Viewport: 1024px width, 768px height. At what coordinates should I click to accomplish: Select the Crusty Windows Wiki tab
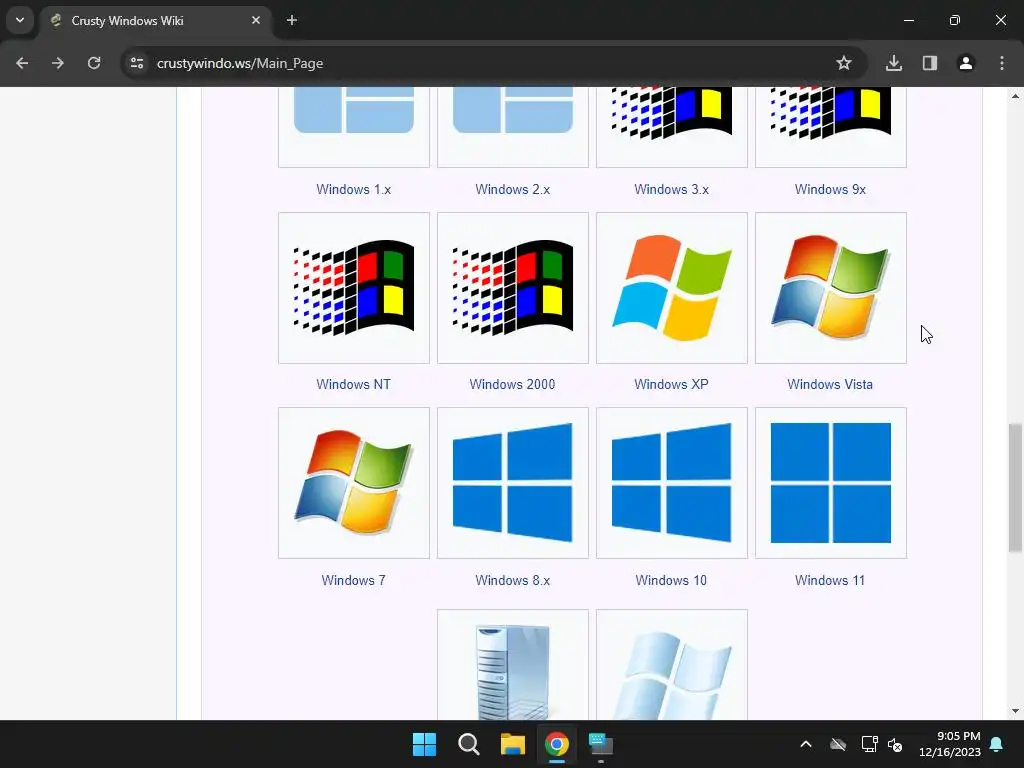pos(157,21)
